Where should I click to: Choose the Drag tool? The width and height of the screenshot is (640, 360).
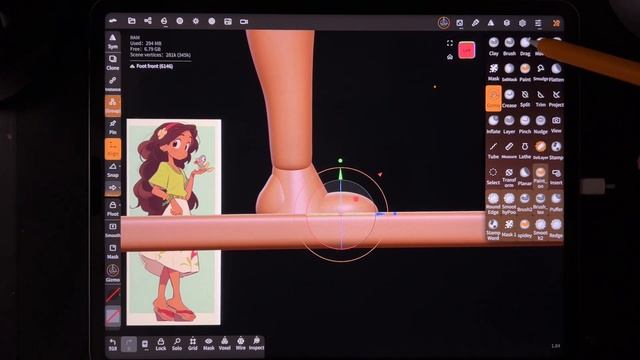pyautogui.click(x=525, y=46)
